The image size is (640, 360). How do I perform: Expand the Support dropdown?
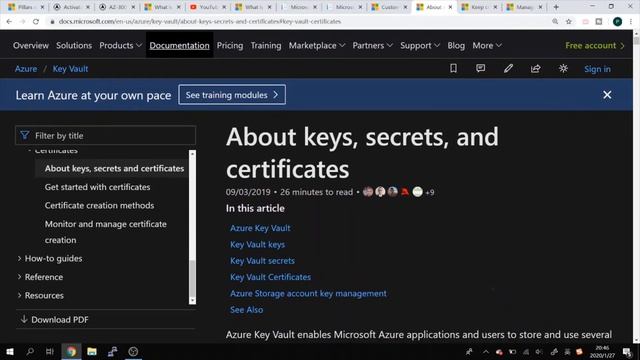coord(420,45)
